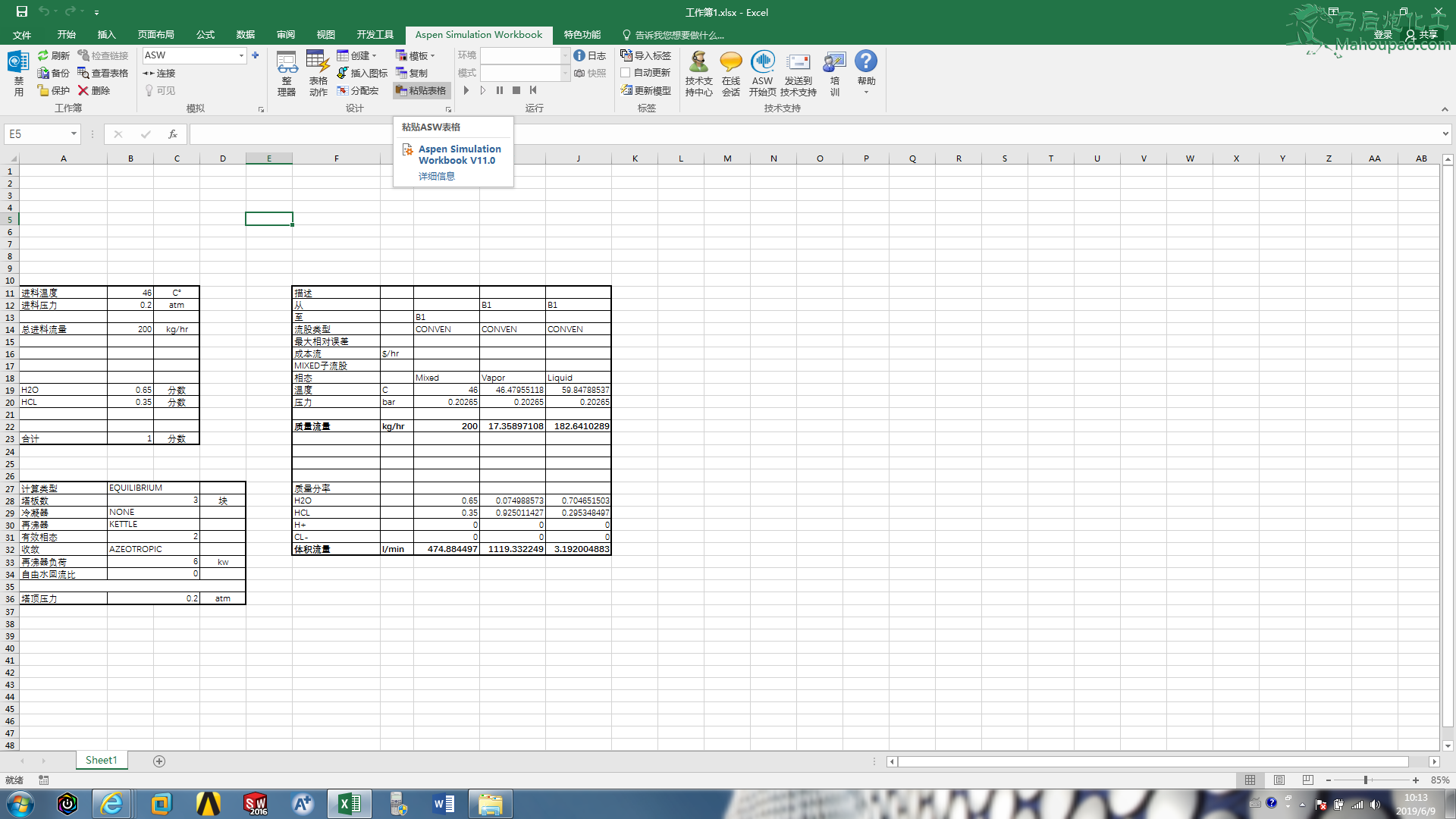Image resolution: width=1456 pixels, height=819 pixels.
Task: Click the 日志 log info icon
Action: click(579, 55)
